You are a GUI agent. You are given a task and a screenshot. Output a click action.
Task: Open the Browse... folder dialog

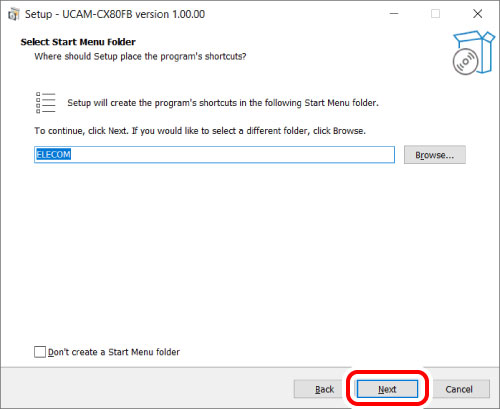pos(435,155)
